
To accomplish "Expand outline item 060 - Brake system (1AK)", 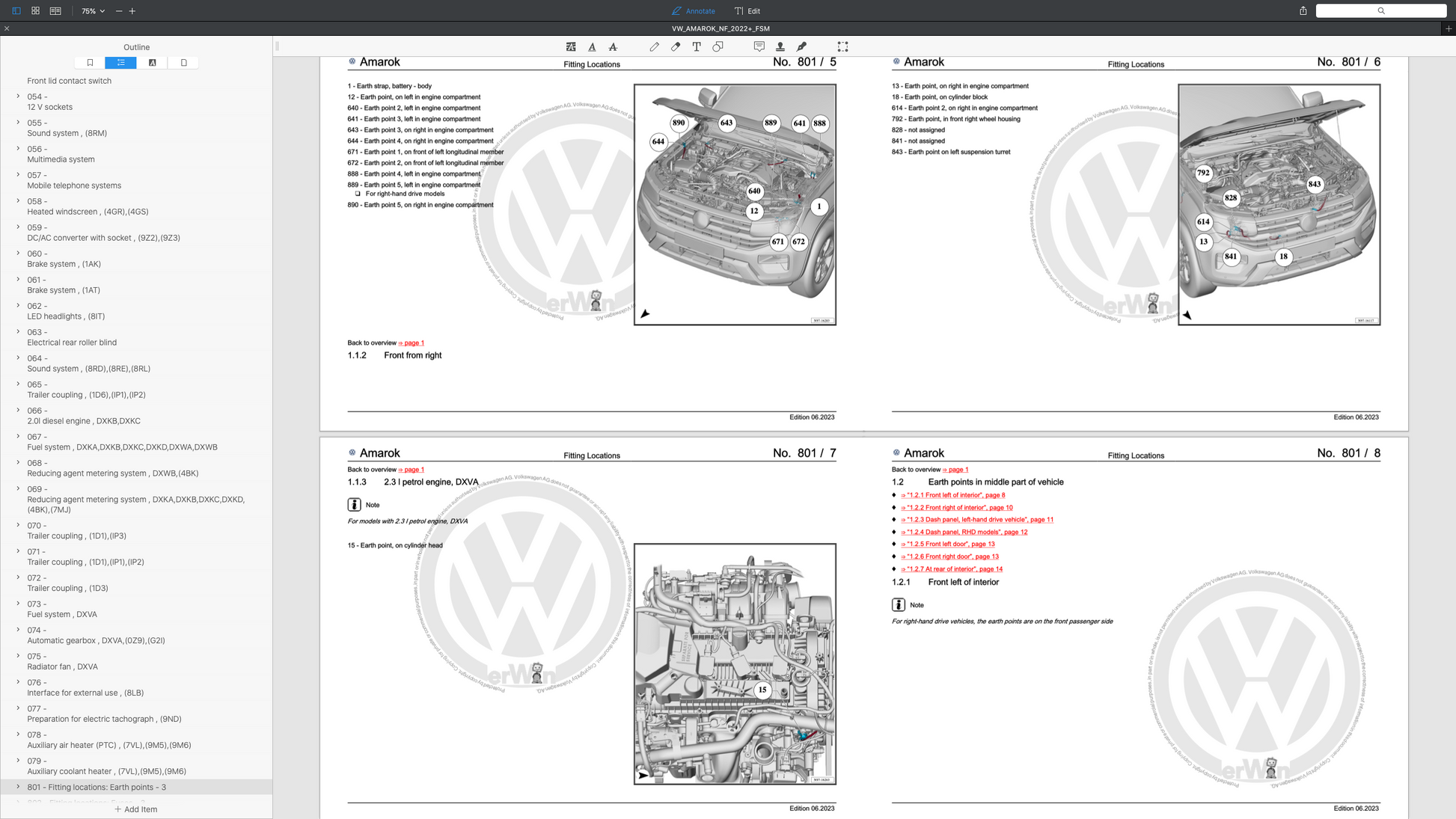I will point(18,254).
